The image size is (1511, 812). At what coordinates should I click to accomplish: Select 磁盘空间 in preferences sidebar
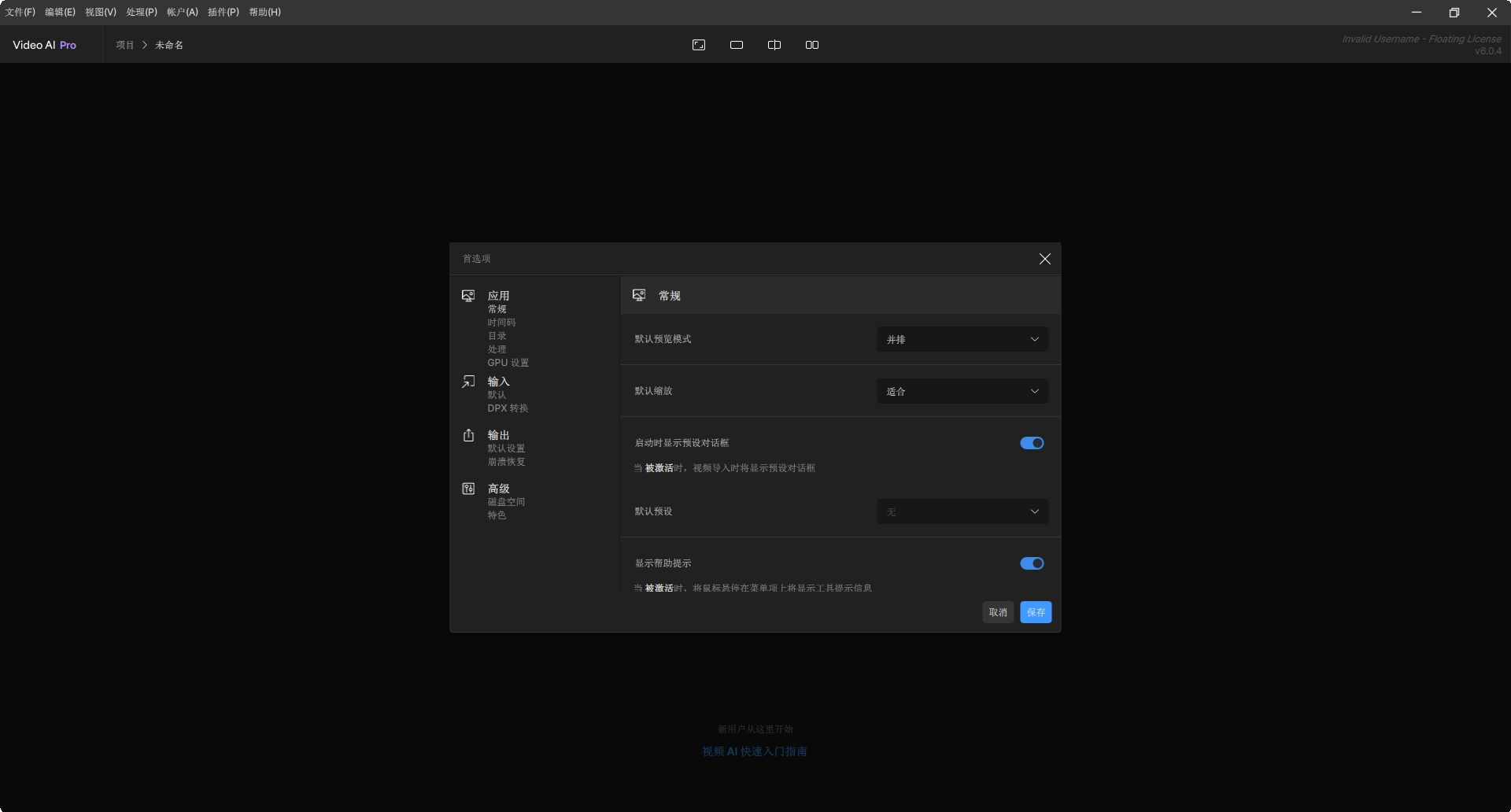coord(506,502)
